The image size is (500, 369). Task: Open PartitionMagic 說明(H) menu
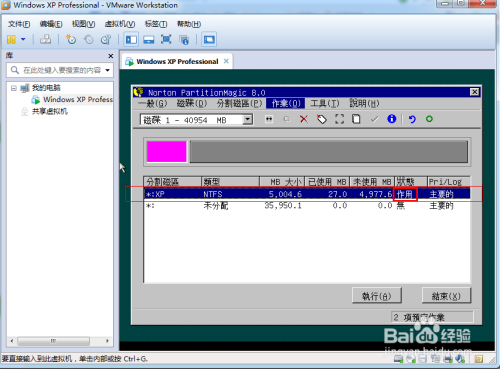tap(364, 103)
